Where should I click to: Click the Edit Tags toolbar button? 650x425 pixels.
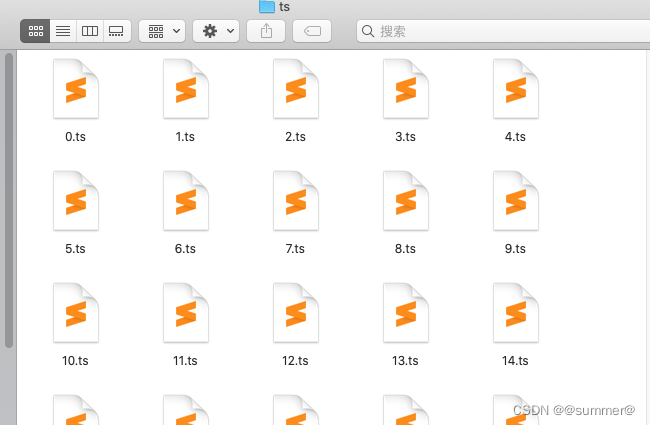point(312,31)
